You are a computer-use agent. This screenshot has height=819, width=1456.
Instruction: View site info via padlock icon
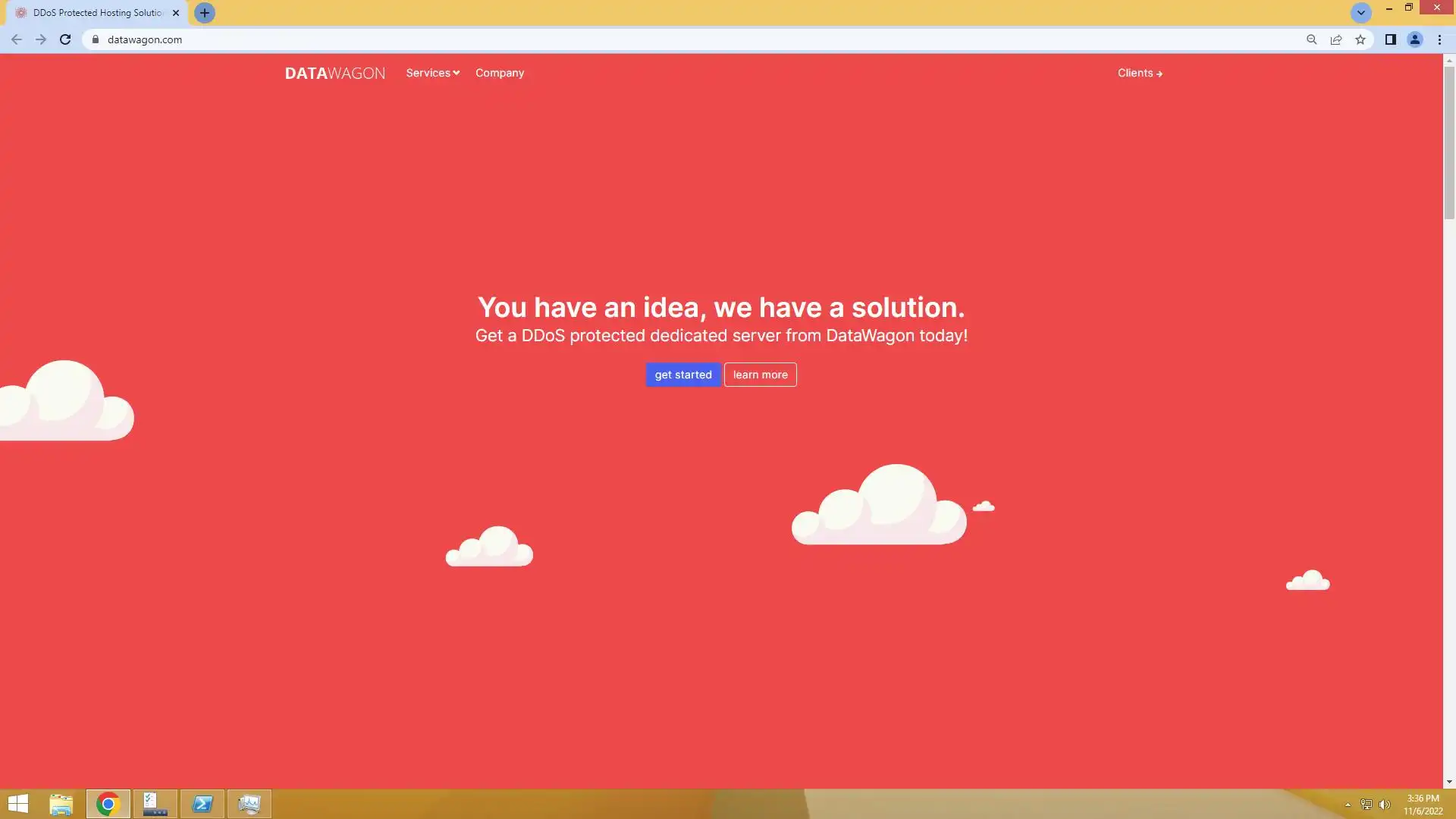96,39
